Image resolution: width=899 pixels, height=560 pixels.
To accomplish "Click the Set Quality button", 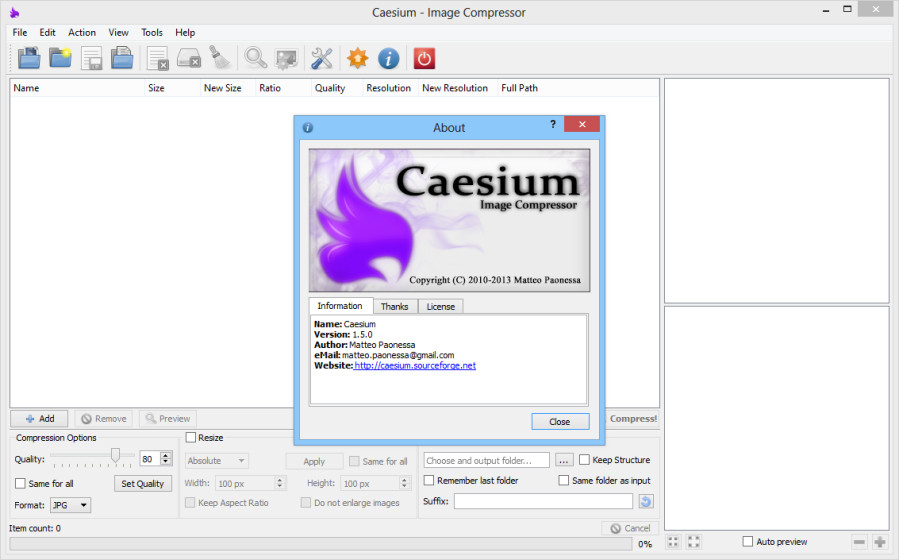I will click(143, 484).
